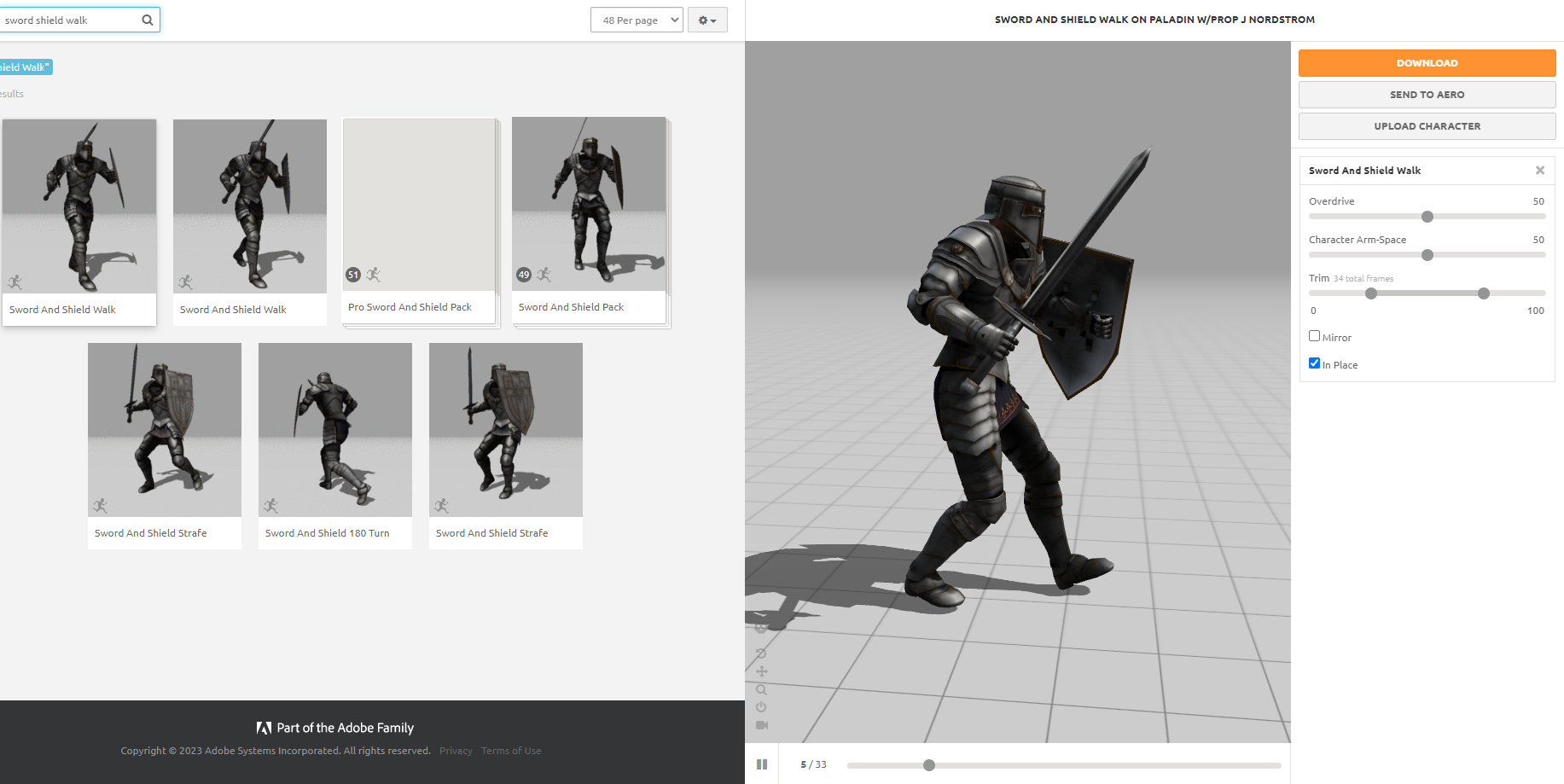Open the Upload Character dialog
The image size is (1564, 784).
click(1426, 125)
